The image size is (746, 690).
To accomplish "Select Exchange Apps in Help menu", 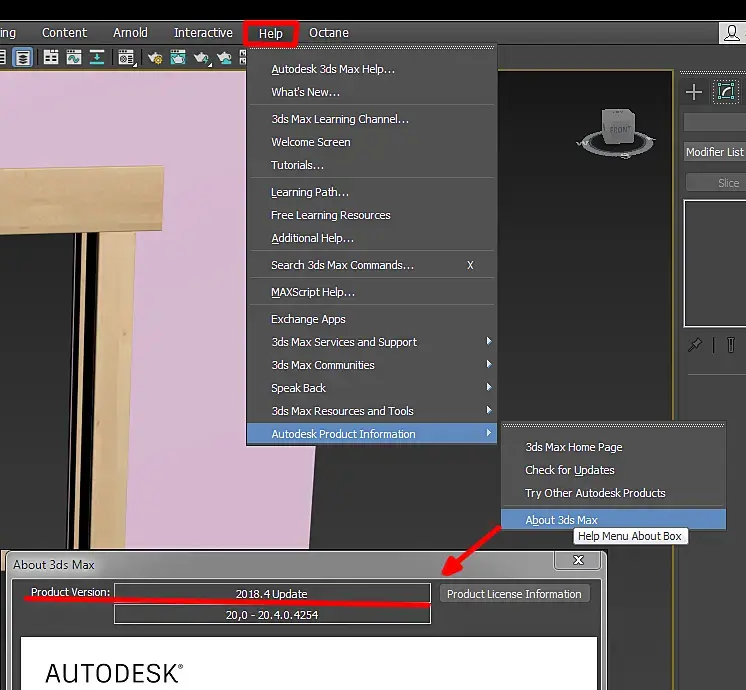I will coord(372,319).
